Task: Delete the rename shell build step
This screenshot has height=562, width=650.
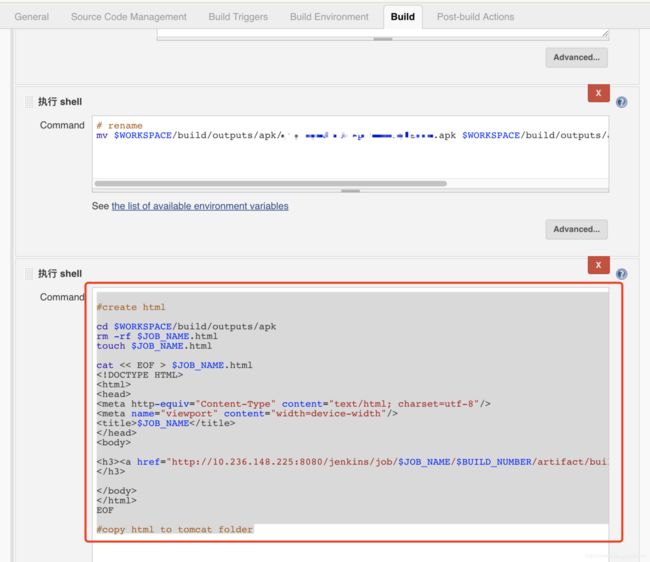Action: coord(598,93)
